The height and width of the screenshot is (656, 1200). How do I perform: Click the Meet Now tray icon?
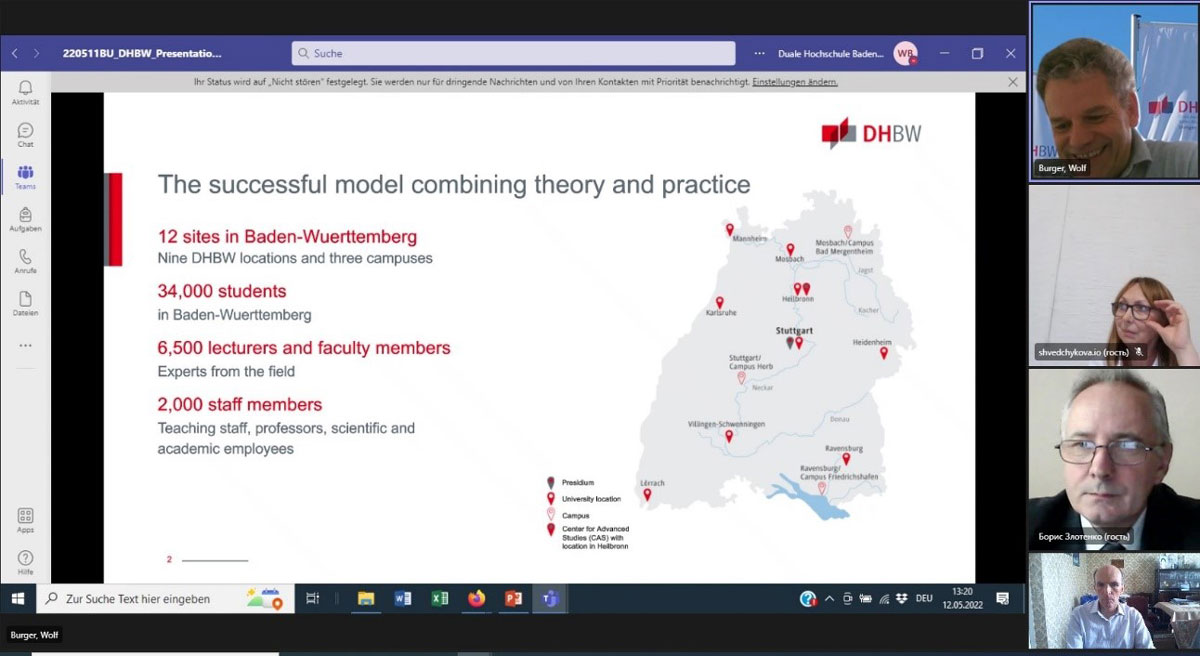[x=848, y=599]
